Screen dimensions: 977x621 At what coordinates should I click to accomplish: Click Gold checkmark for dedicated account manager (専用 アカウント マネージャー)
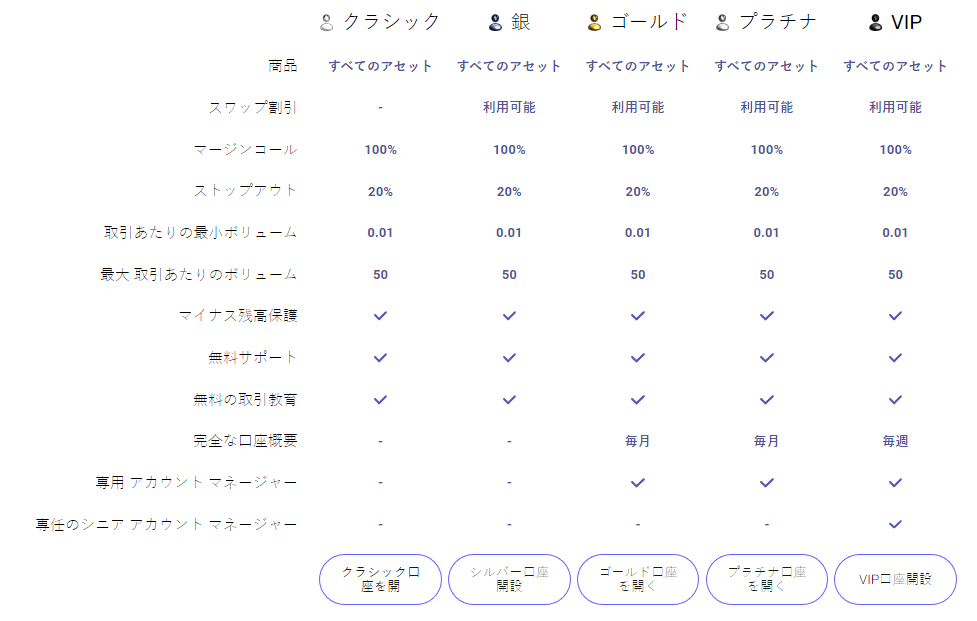[638, 482]
